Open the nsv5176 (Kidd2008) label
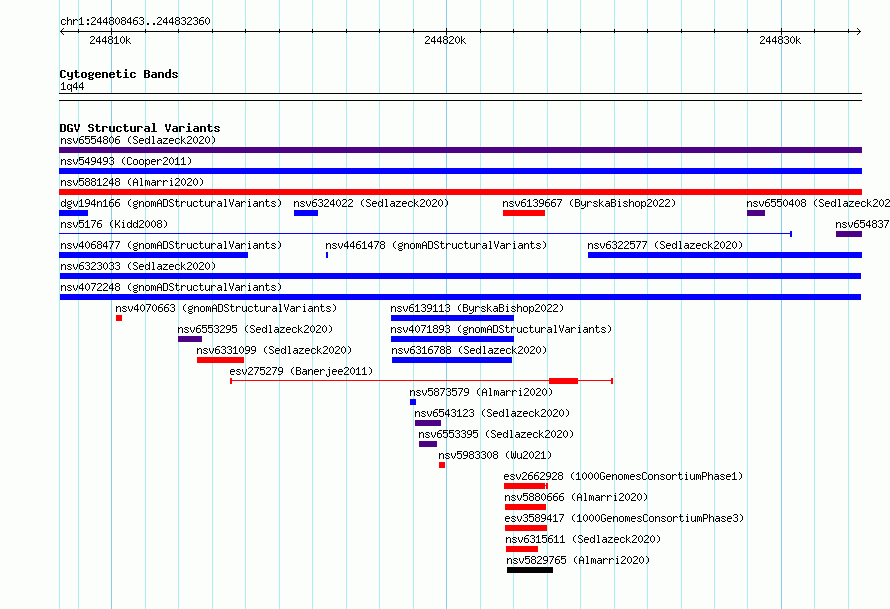Screen dimensions: 890x609 114,224
